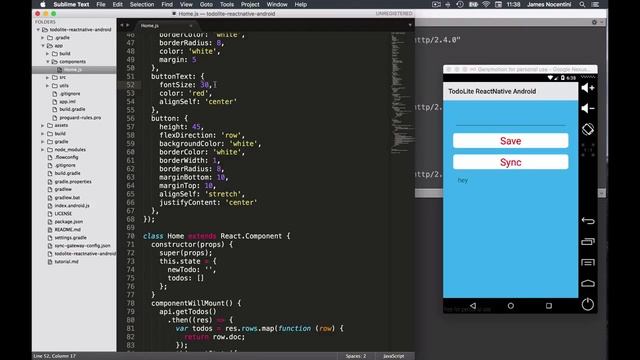640x360 pixels.
Task: Click previous tab arrow in Sublime tab bar
Action: point(122,25)
